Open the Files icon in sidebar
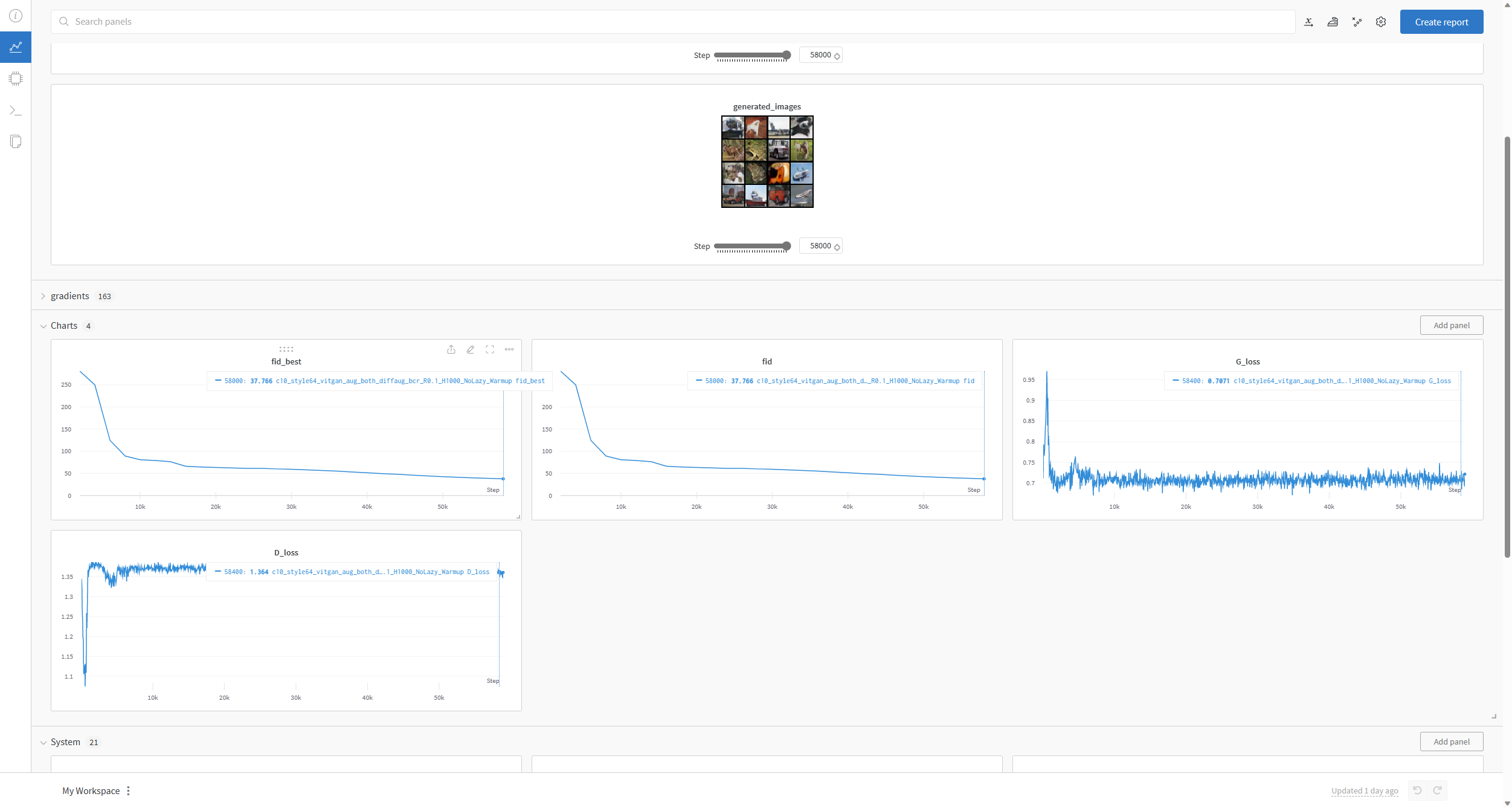Screen dimensions: 1512x808 point(16,141)
